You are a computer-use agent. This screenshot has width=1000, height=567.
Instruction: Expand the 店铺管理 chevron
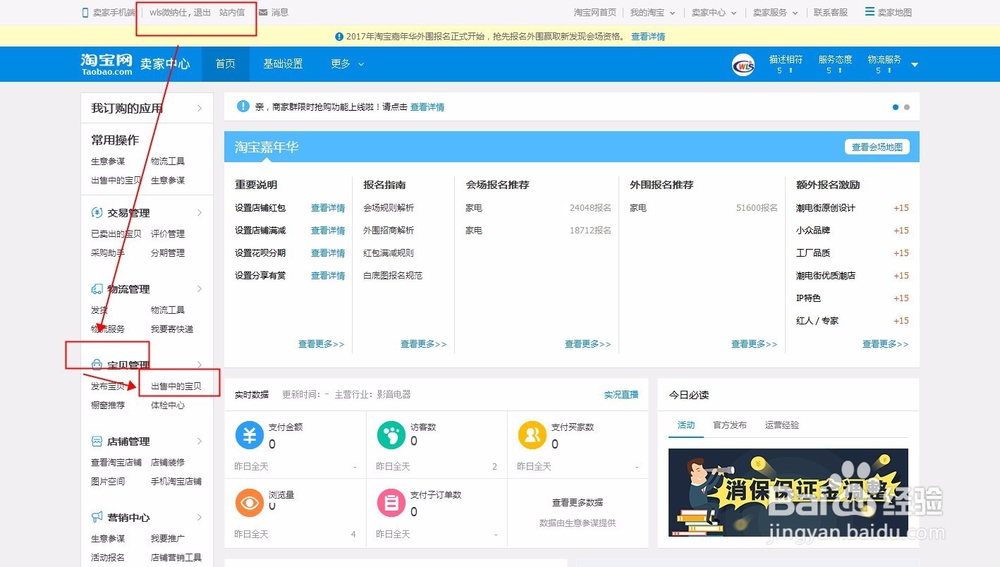(x=200, y=441)
